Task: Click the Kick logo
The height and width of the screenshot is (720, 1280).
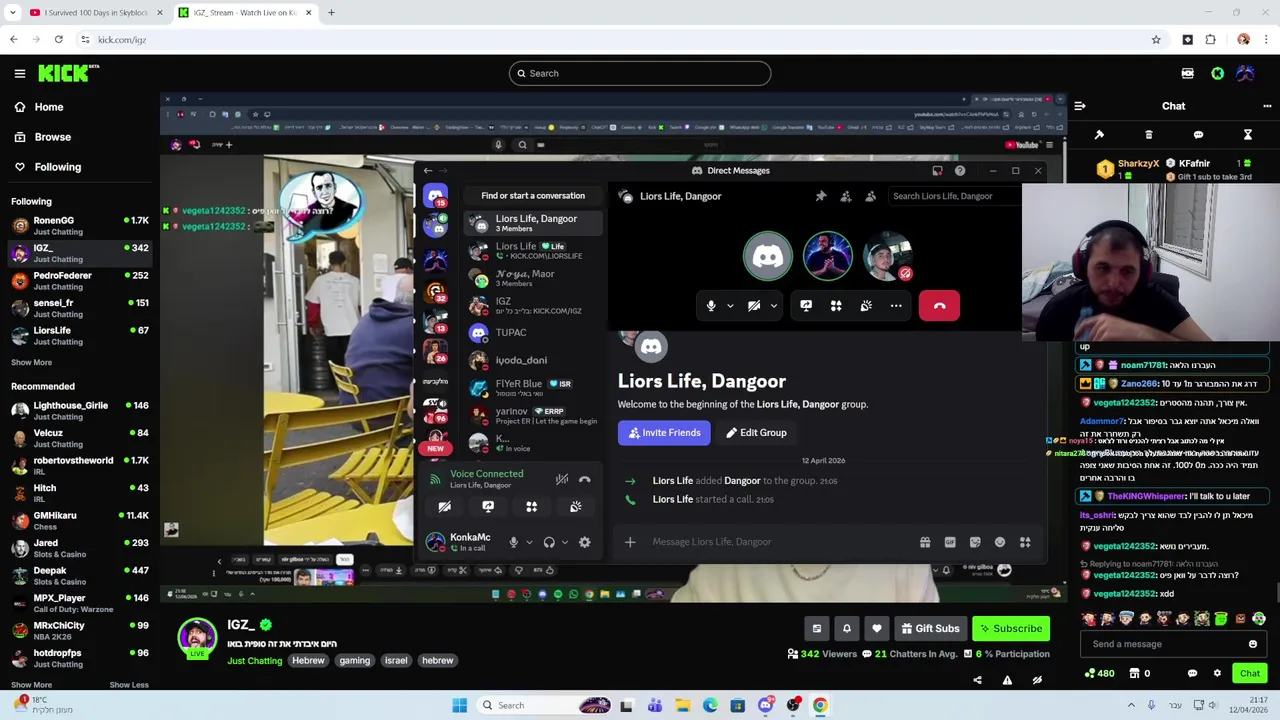Action: tap(69, 73)
